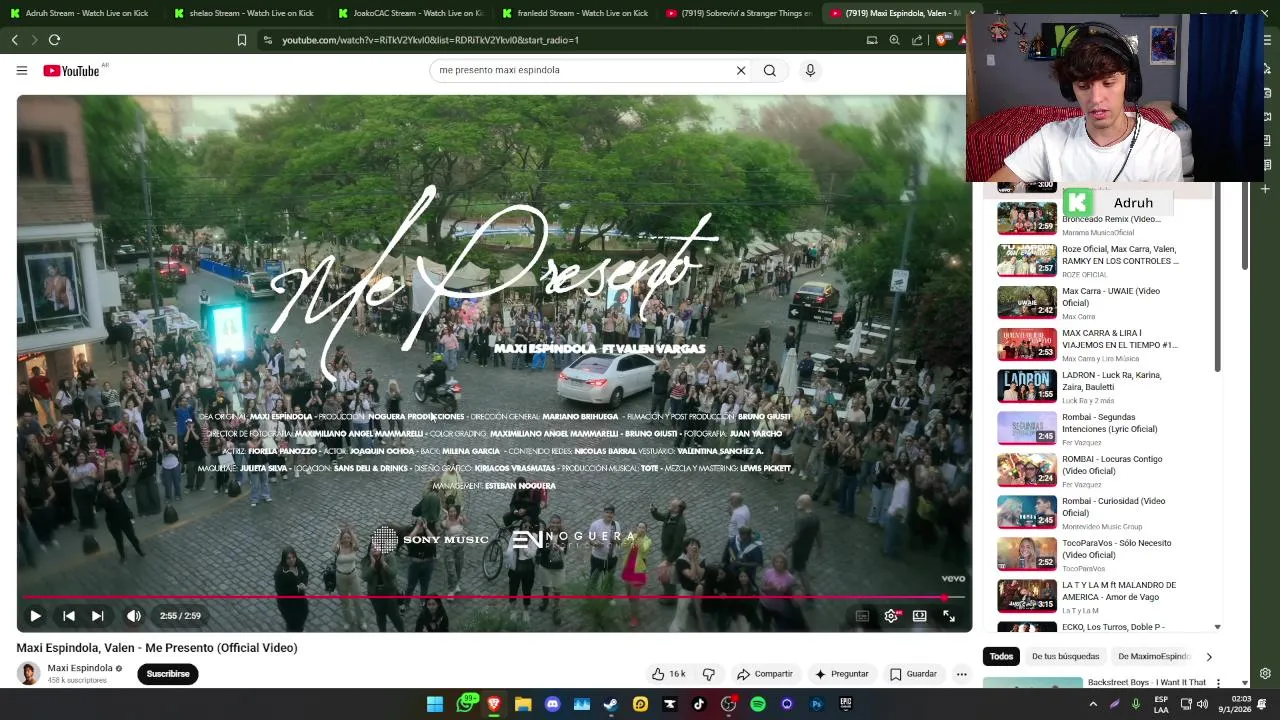Open Roze Oficial, Max Carra, Valen playlist item
Screen dimensions: 1280x720
(x=1090, y=261)
